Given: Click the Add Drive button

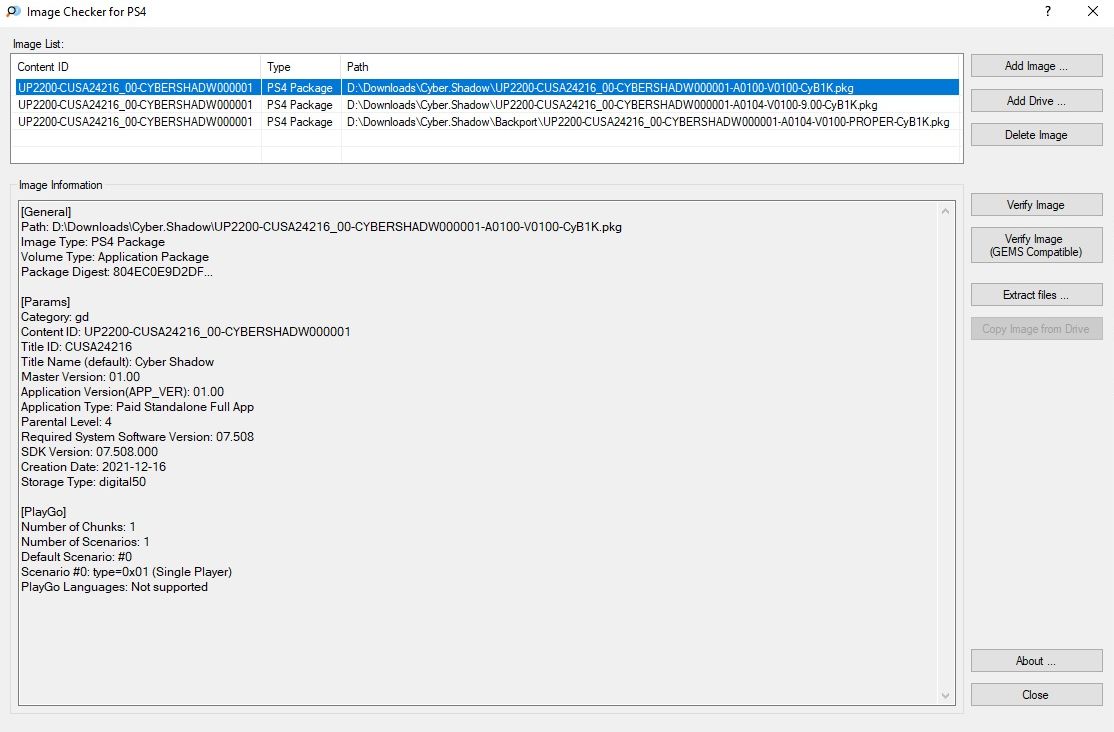Looking at the screenshot, I should (x=1036, y=101).
